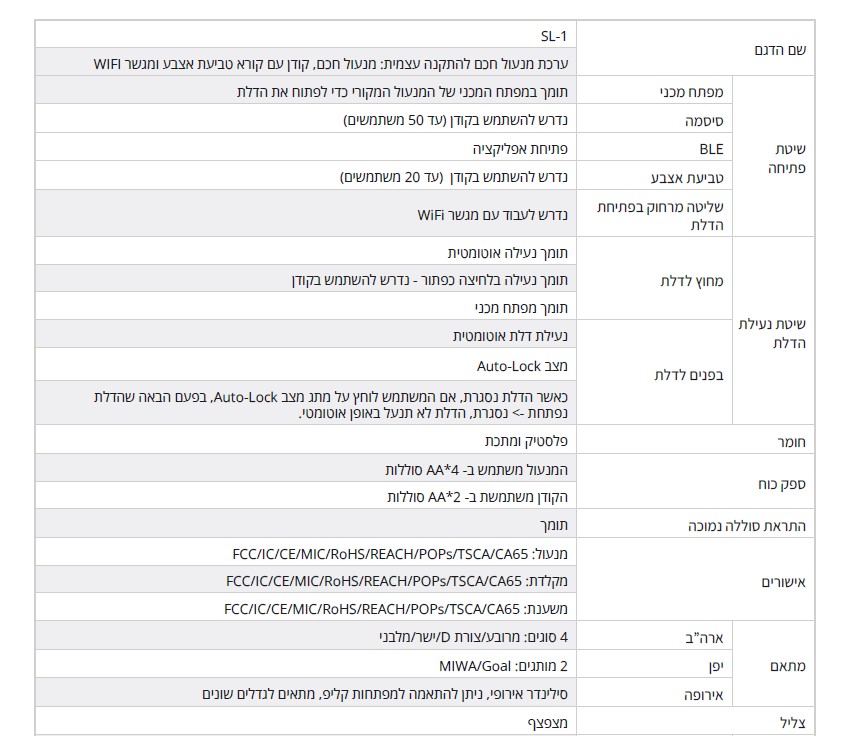Select the ספק כוח category cell
The width and height of the screenshot is (855, 736).
[x=786, y=483]
